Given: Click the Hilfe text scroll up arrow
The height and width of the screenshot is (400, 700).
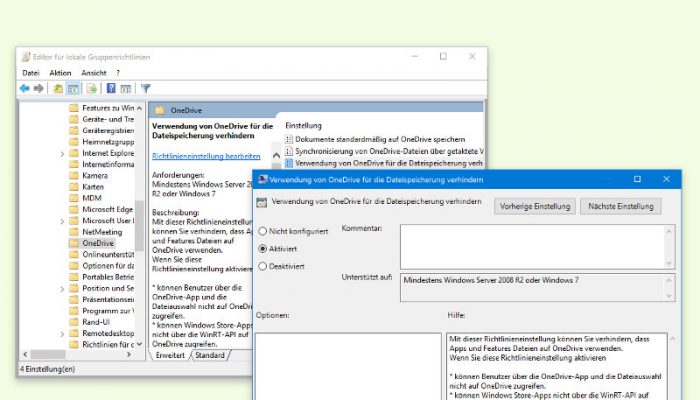Looking at the screenshot, I should coord(672,339).
